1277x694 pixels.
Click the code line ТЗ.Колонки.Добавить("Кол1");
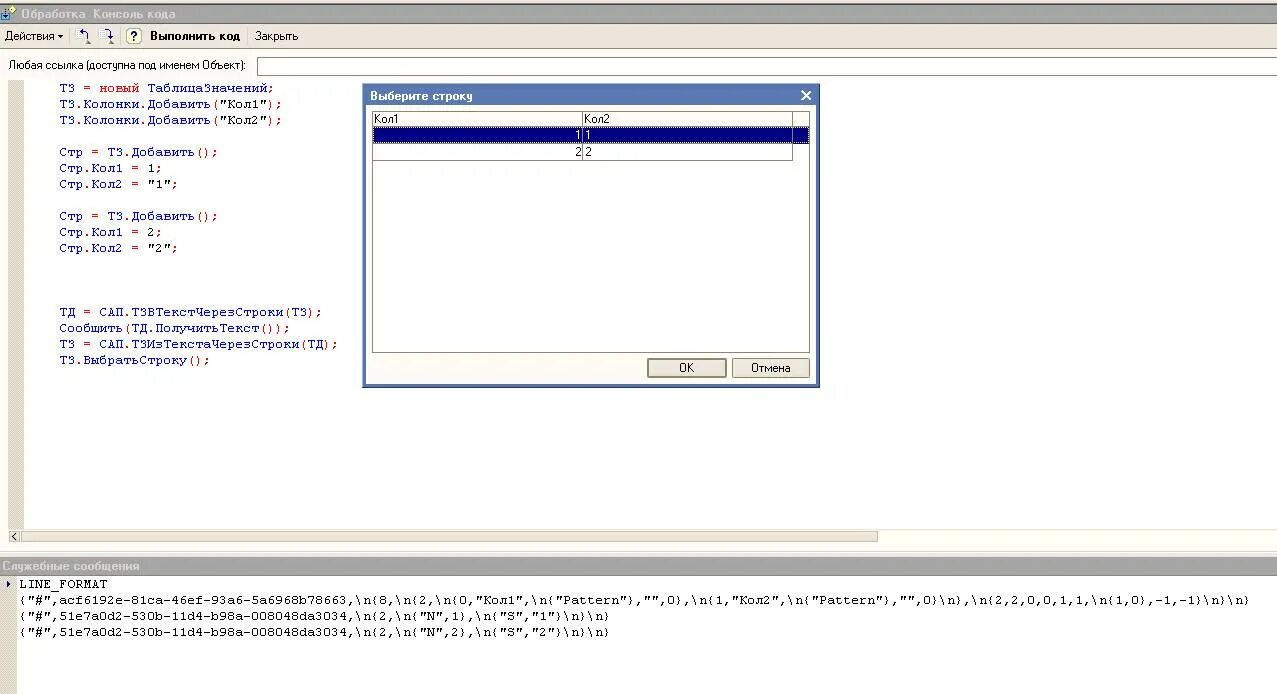pyautogui.click(x=171, y=104)
